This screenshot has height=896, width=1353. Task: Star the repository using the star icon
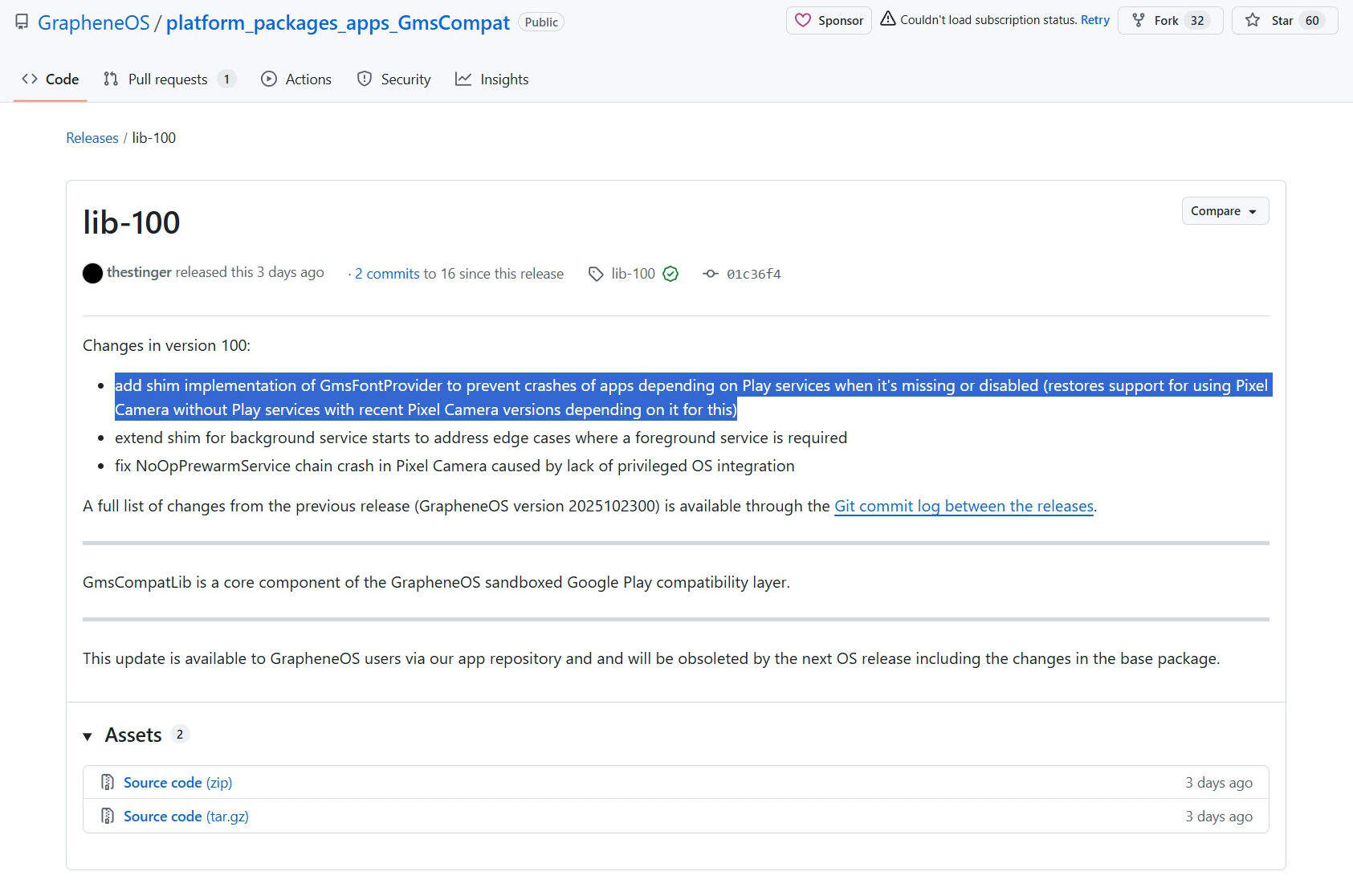tap(1253, 20)
